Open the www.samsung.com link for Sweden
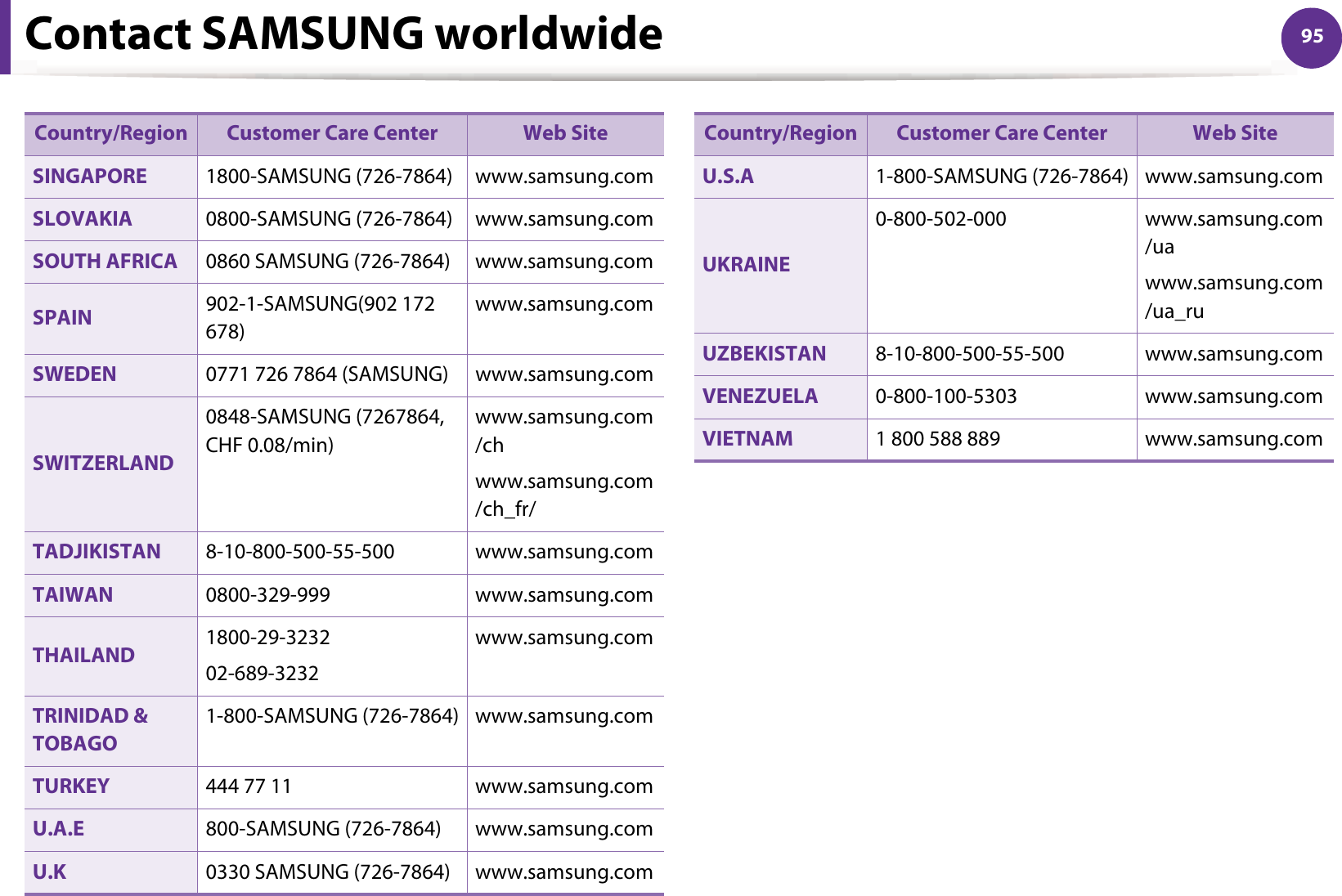1342x896 pixels. [x=564, y=375]
